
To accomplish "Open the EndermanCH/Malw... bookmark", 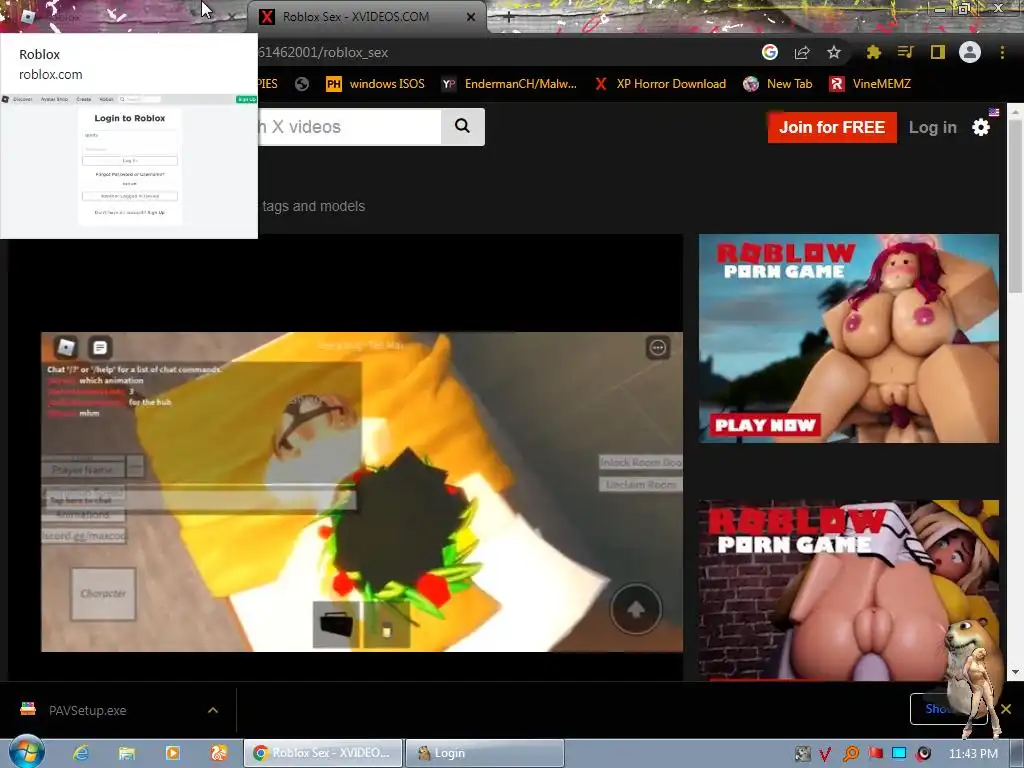I will pyautogui.click(x=509, y=84).
